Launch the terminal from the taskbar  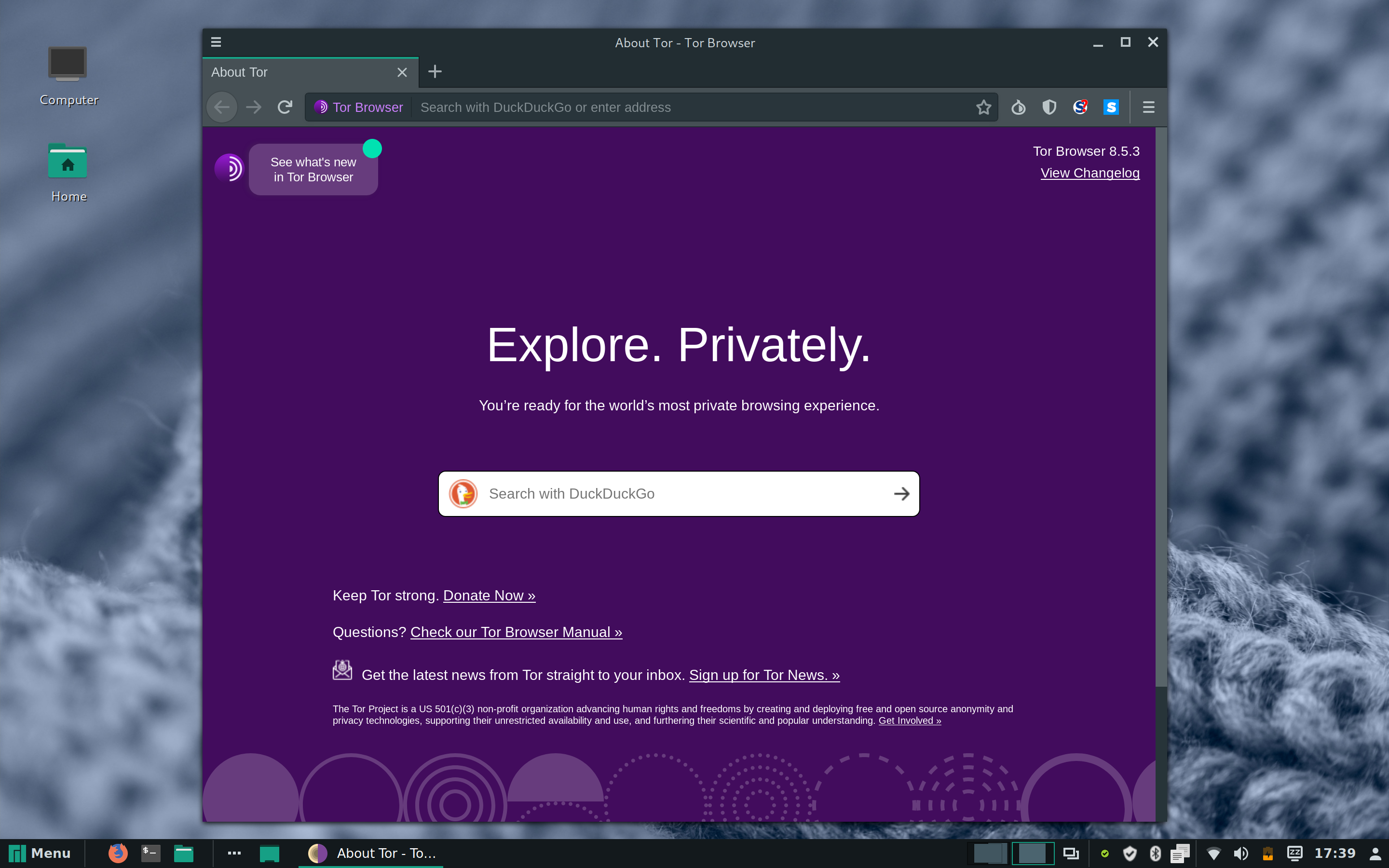coord(151,853)
